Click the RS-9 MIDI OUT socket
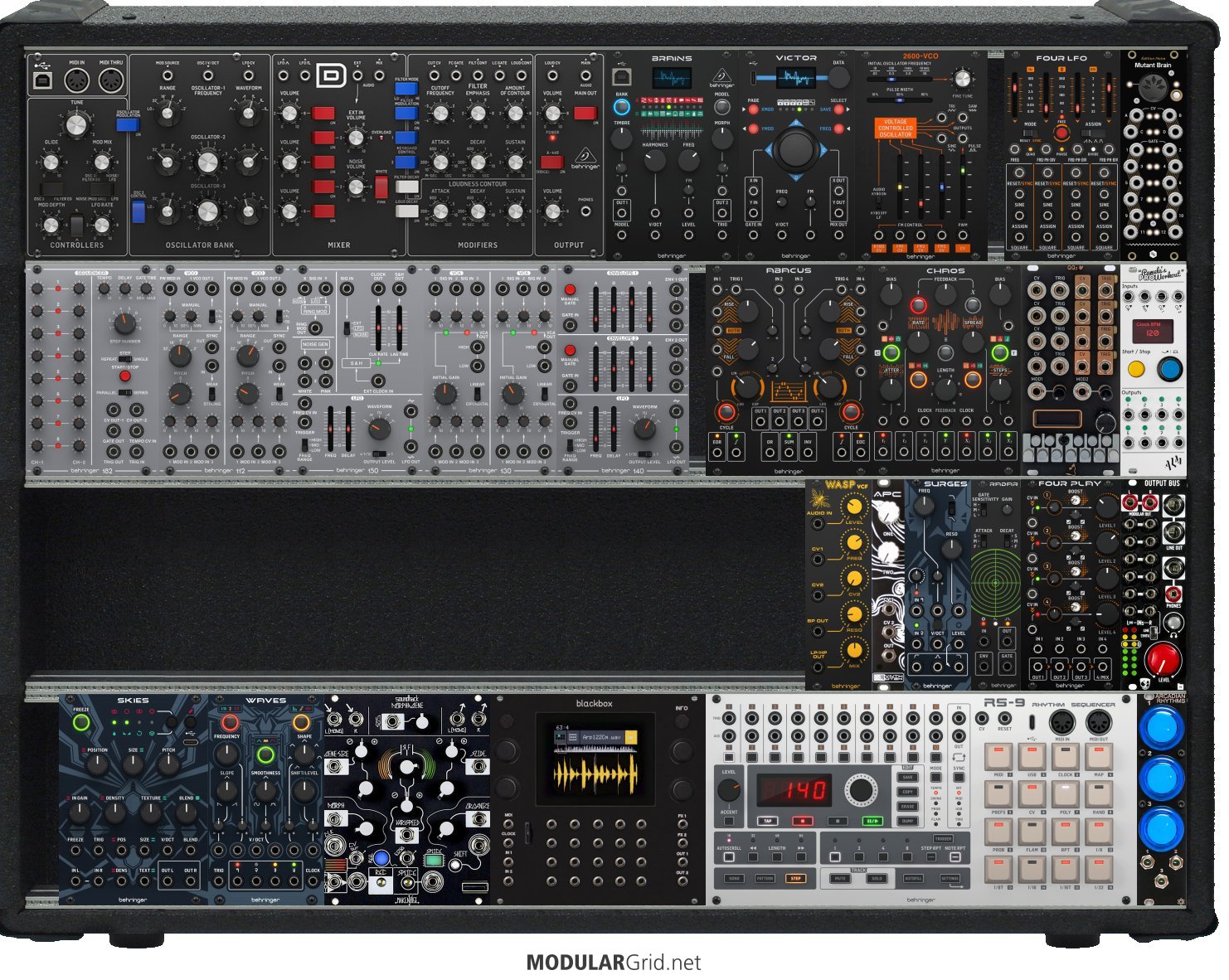The width and height of the screenshot is (1229, 980). 1098,723
